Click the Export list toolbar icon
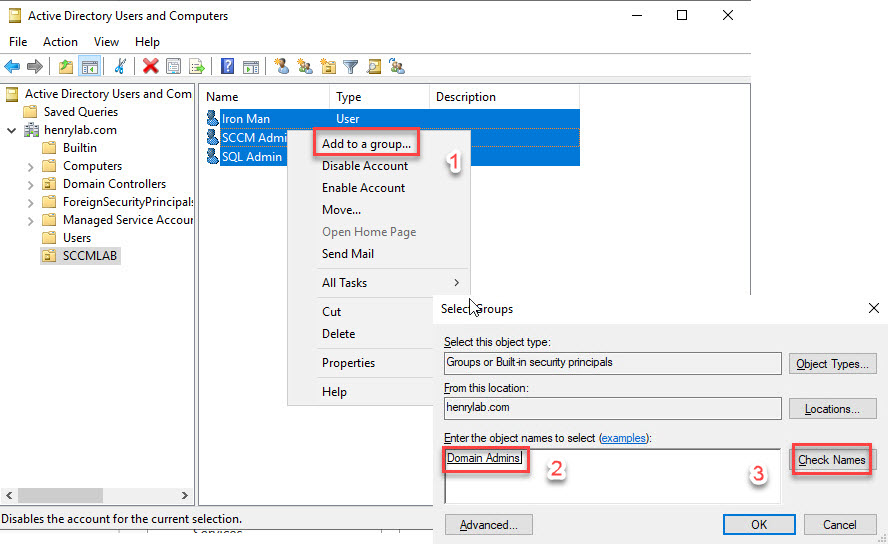888x544 pixels. click(x=197, y=67)
